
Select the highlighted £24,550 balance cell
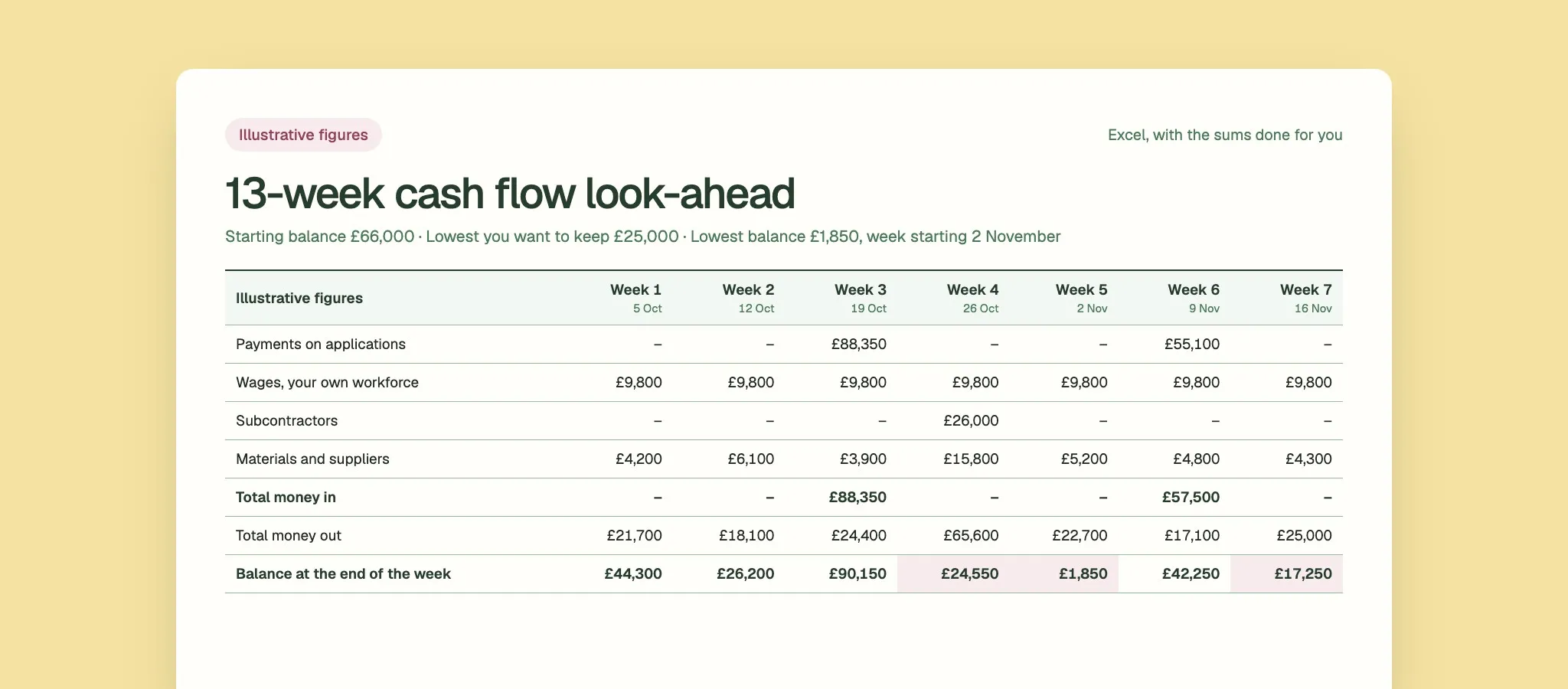click(x=953, y=574)
